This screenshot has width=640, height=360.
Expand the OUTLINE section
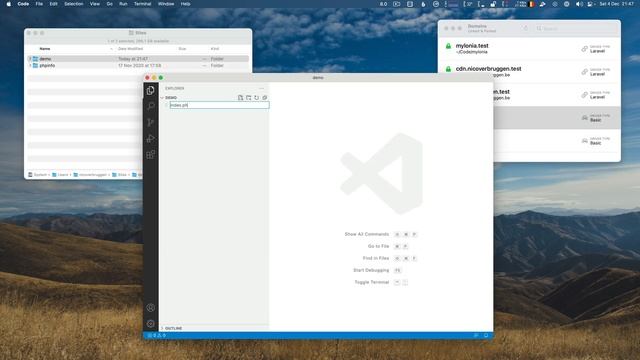click(171, 328)
